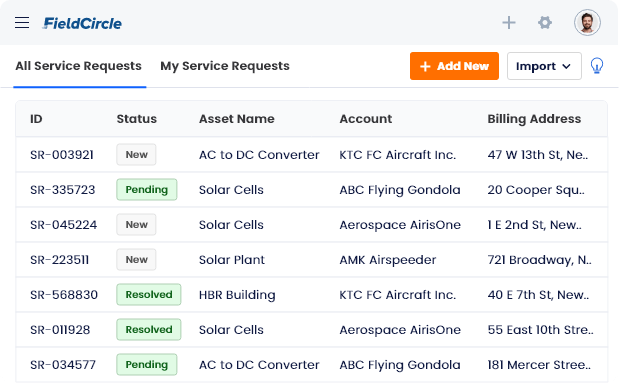Select AC to DC Converter in SR-003921 row
The image size is (619, 383).
[259, 155]
